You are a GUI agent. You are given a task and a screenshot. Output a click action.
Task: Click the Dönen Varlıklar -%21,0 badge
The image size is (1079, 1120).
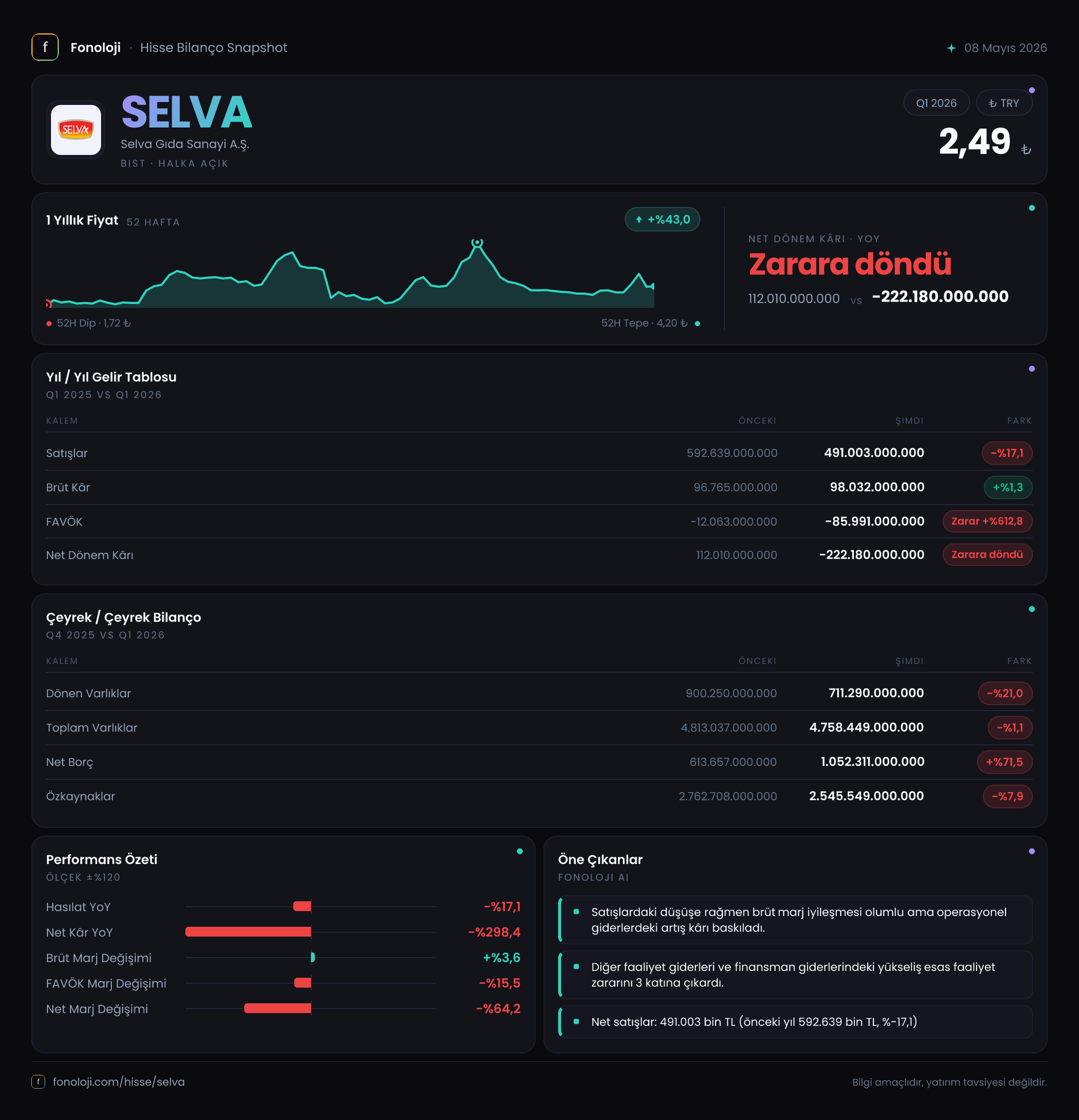[1005, 693]
